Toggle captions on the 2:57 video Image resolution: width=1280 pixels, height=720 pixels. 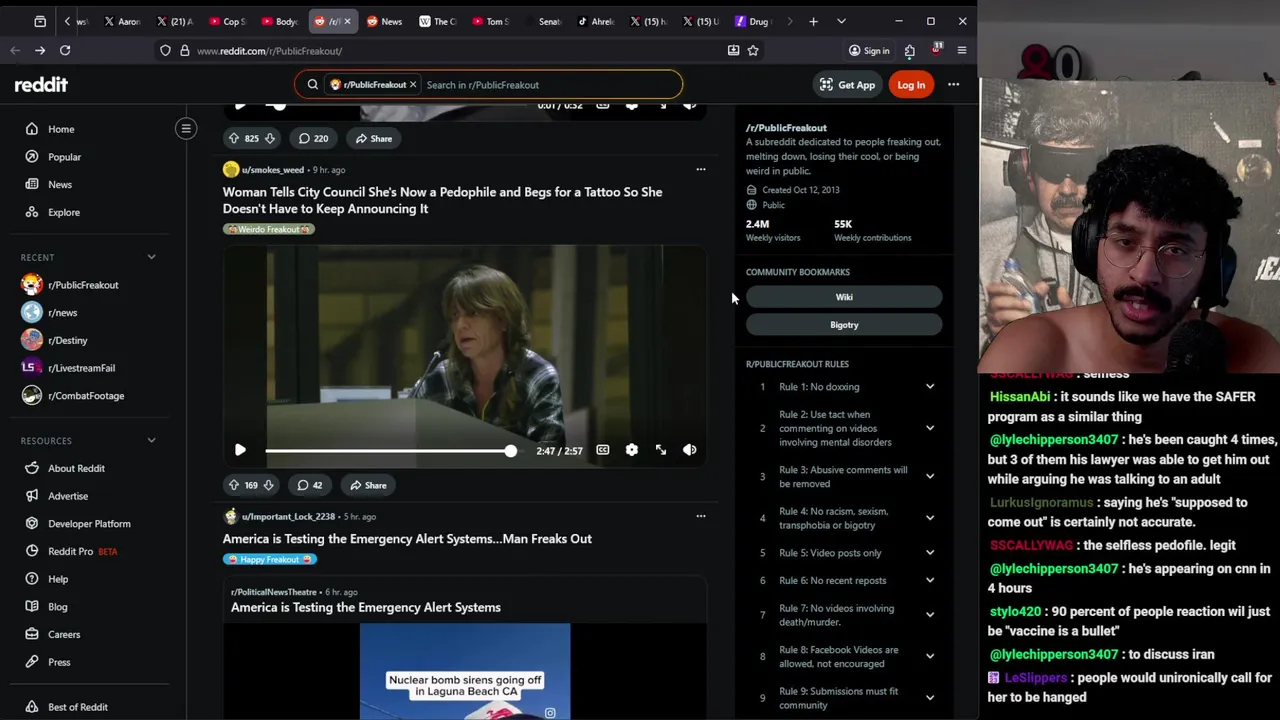tap(603, 450)
